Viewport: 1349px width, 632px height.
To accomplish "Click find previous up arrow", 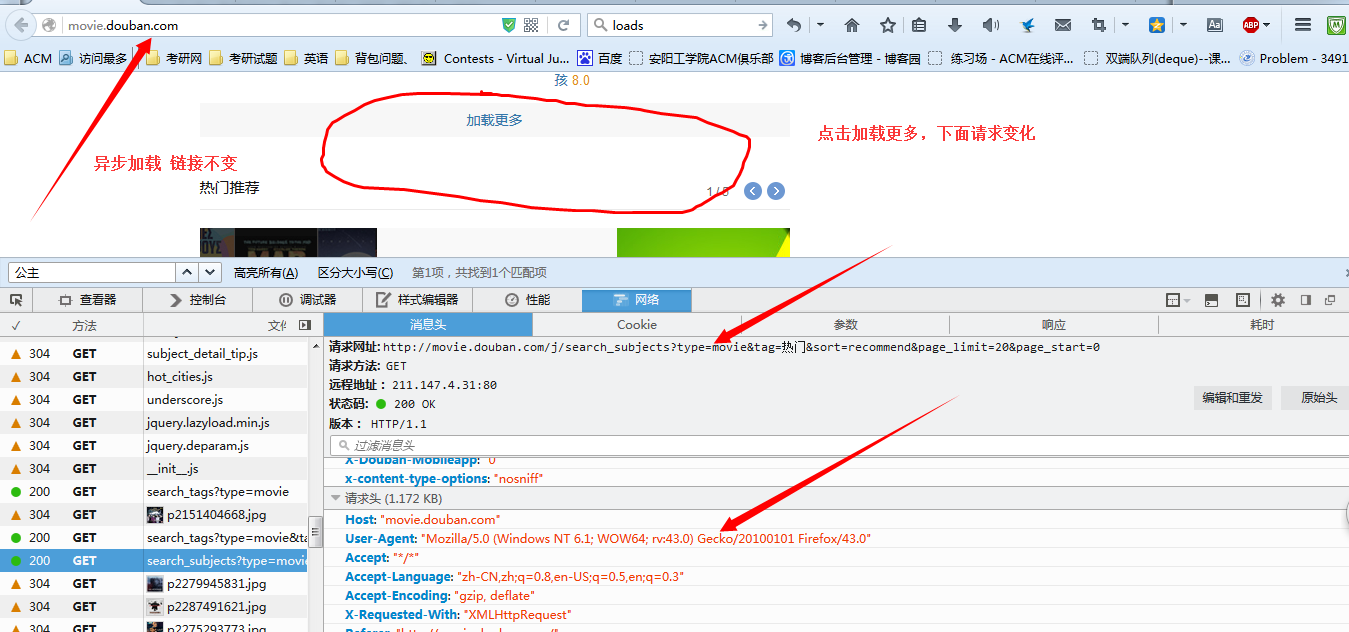I will pos(187,272).
